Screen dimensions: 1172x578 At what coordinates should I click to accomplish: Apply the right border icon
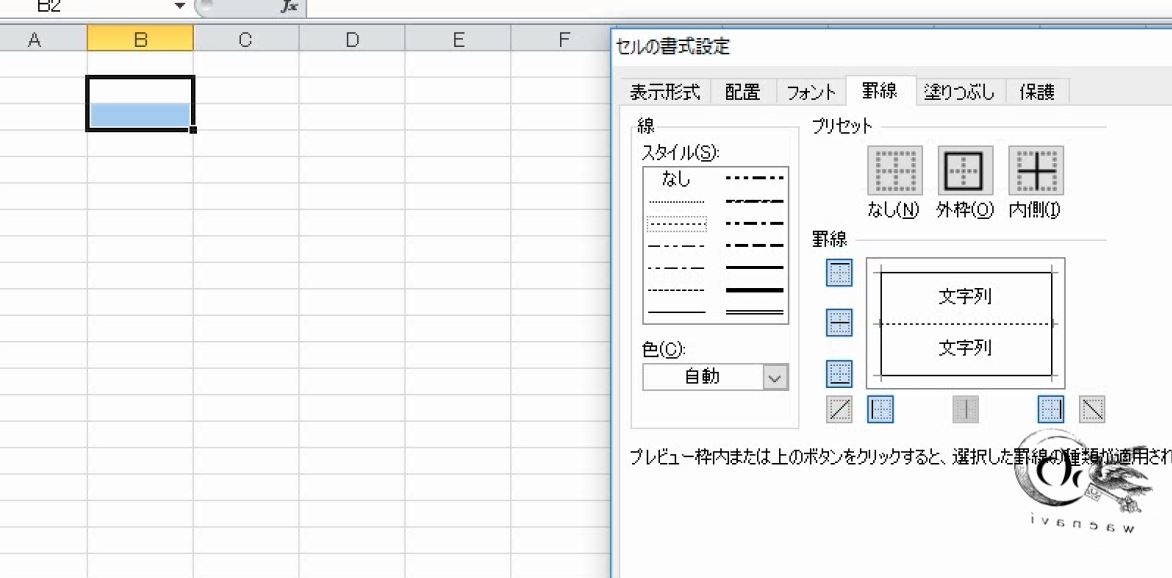1049,408
